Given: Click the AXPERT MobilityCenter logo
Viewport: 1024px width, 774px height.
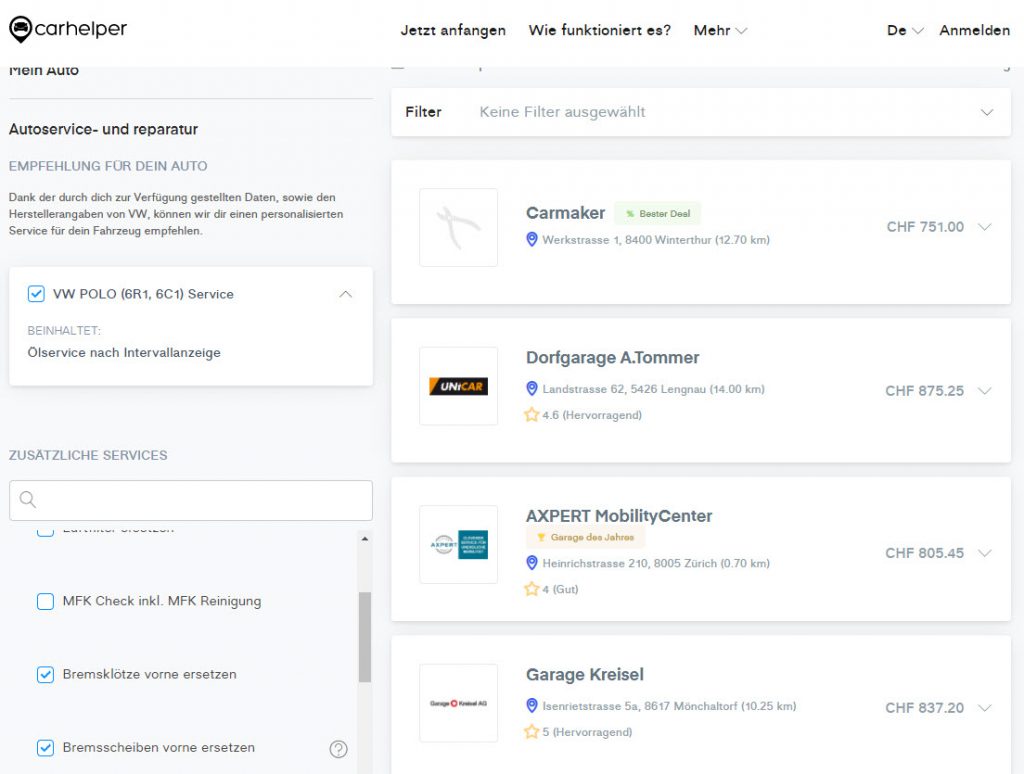Looking at the screenshot, I should (x=458, y=544).
